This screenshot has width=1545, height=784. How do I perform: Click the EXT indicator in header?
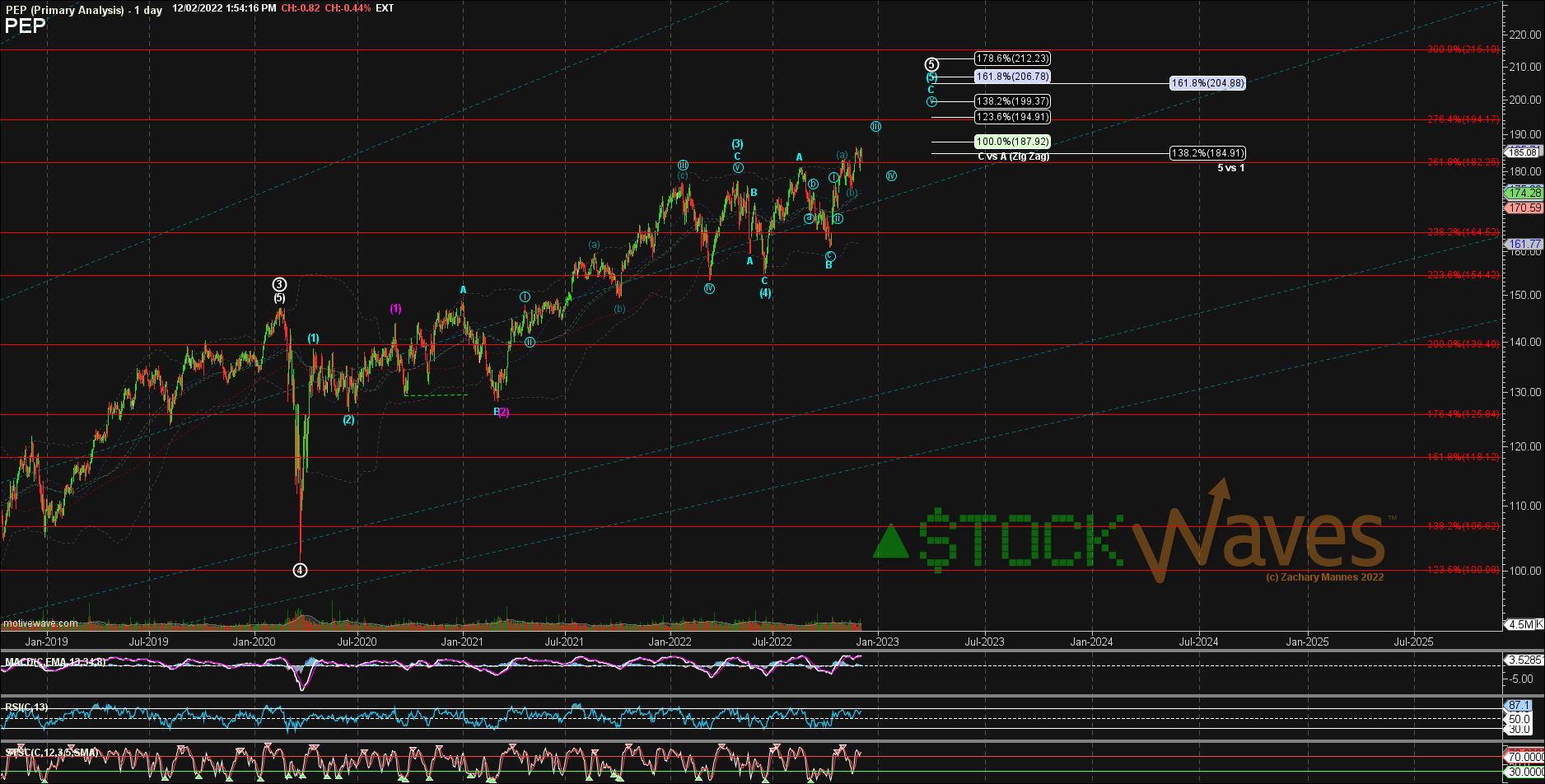click(385, 8)
